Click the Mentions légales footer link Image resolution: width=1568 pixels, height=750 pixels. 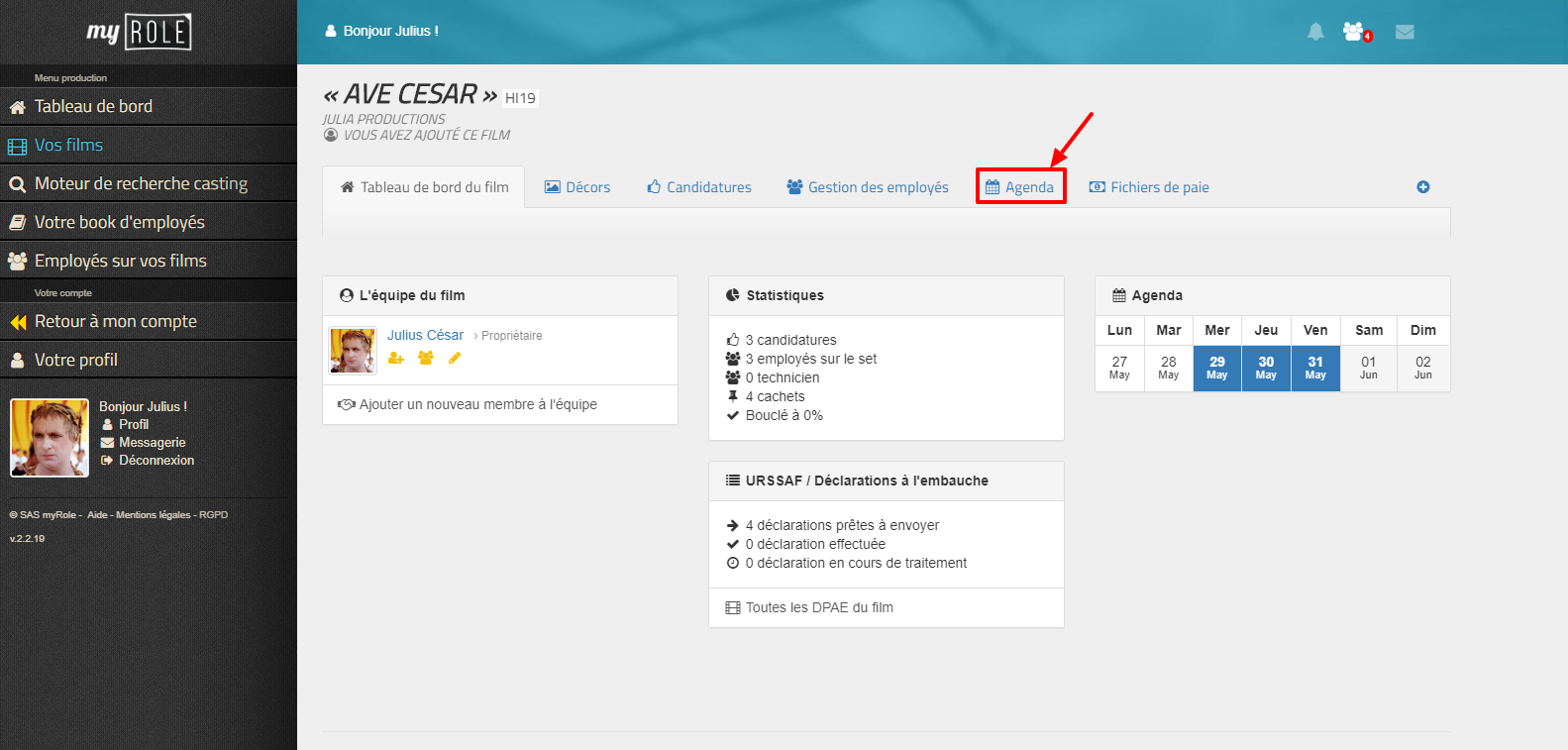pos(153,515)
